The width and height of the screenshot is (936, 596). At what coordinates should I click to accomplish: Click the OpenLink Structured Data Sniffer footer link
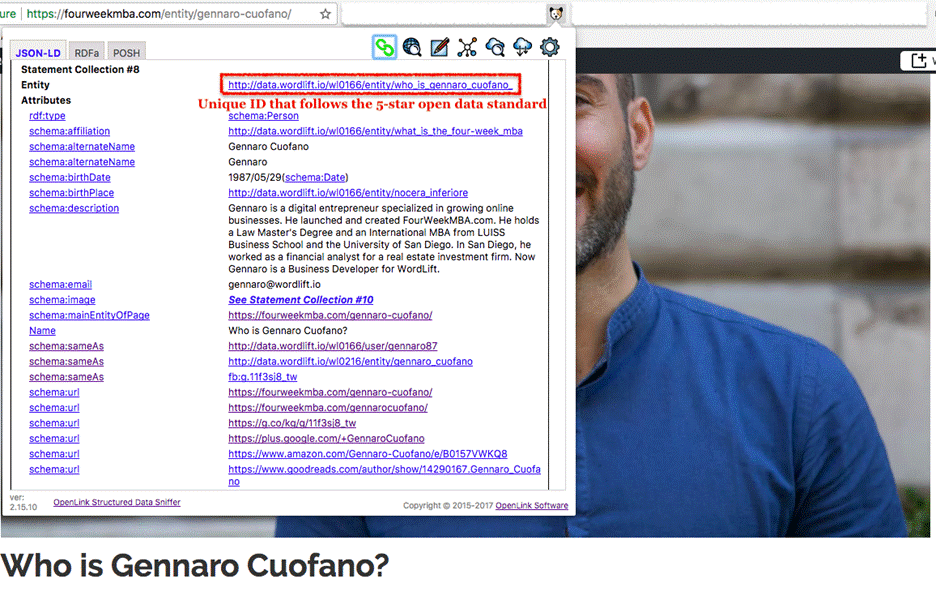click(x=117, y=502)
